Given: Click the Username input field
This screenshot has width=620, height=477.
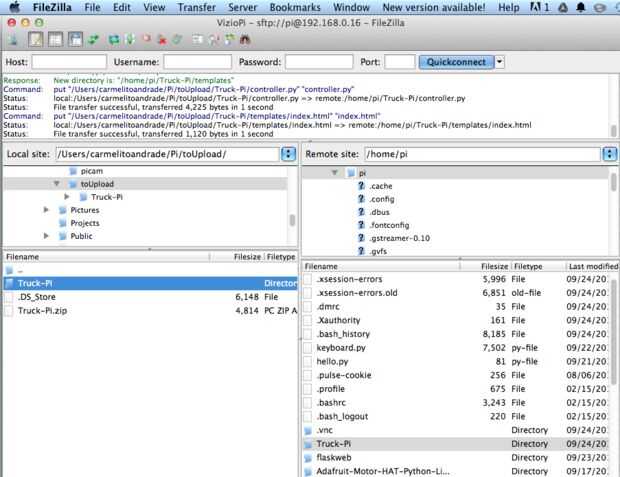Looking at the screenshot, I should pyautogui.click(x=197, y=62).
